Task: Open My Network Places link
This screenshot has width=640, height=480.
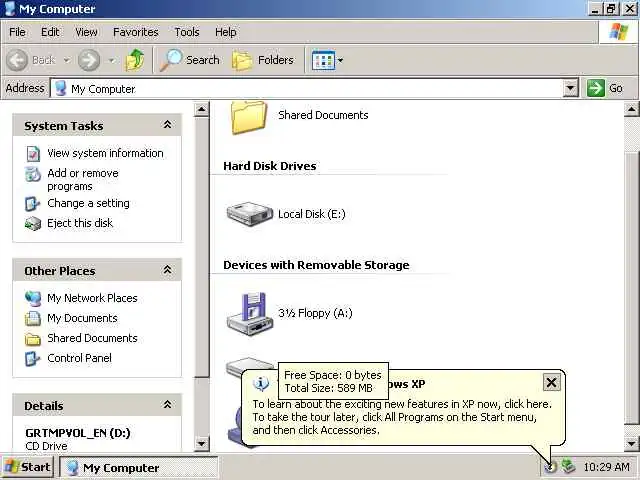Action: [92, 298]
